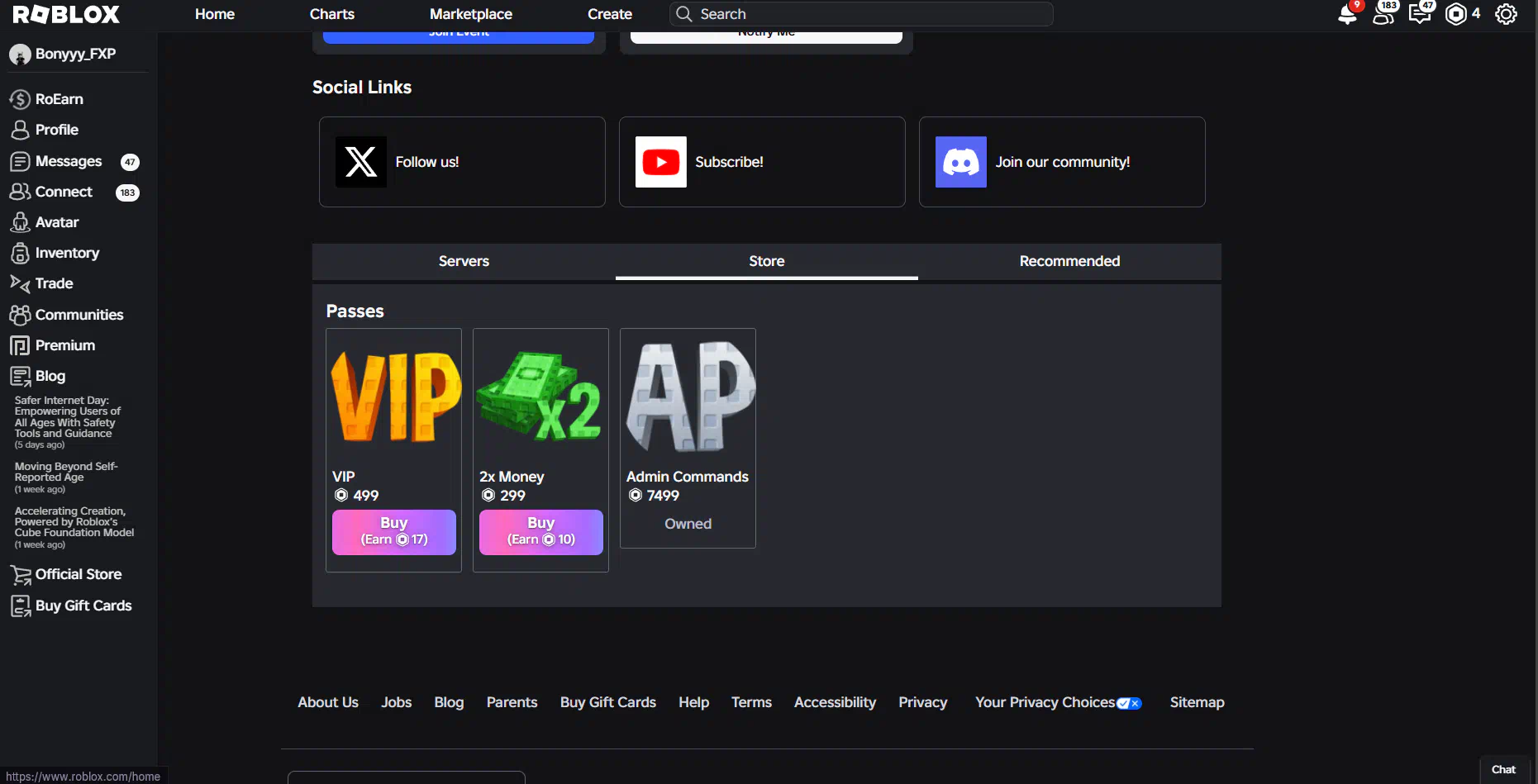Switch to the Servers tab
This screenshot has height=784, width=1538.
(x=464, y=261)
